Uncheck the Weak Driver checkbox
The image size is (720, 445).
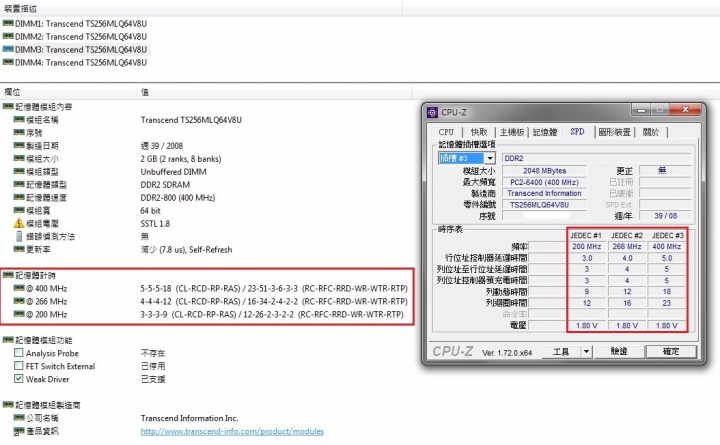(x=18, y=379)
